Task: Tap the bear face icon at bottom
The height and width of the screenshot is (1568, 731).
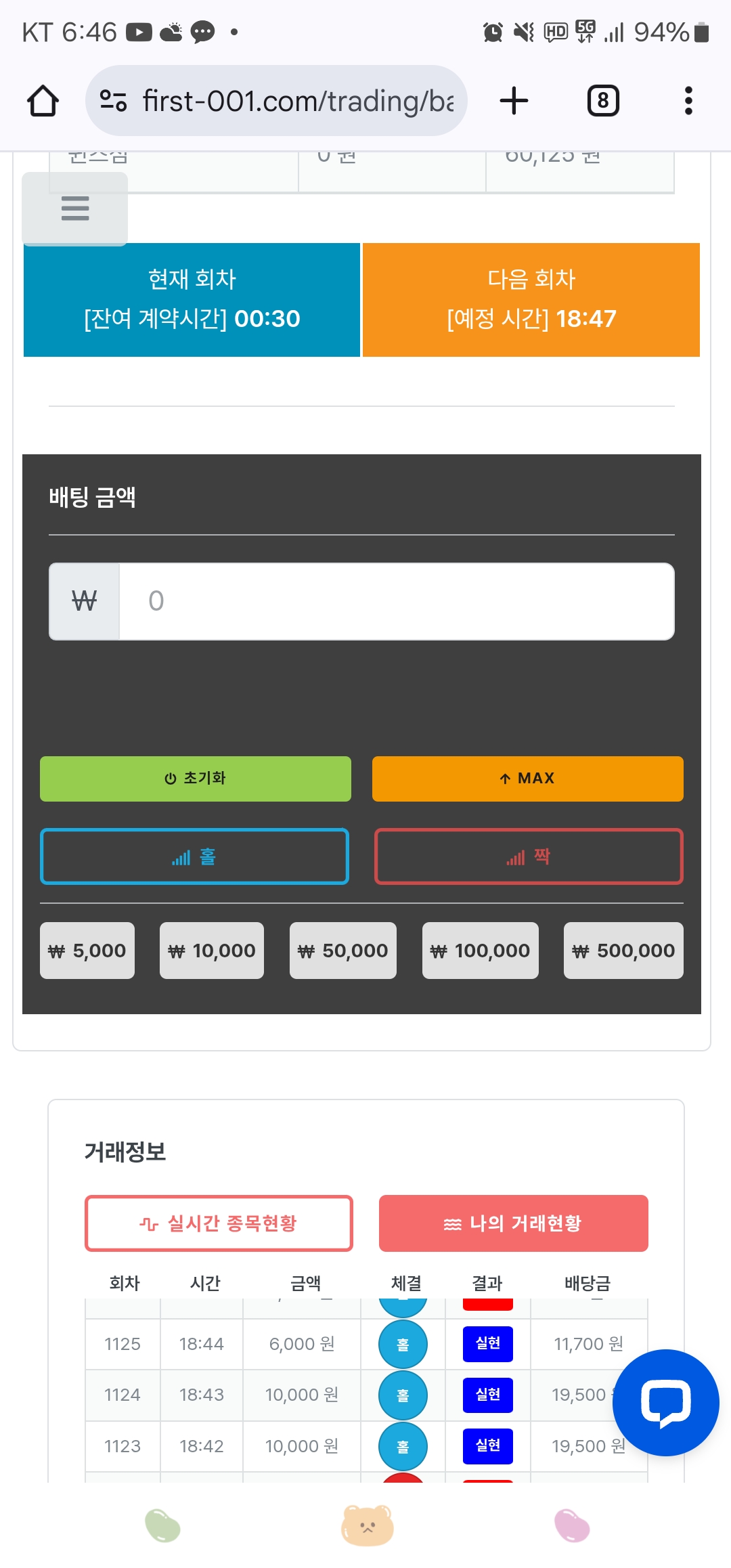Action: click(368, 1525)
